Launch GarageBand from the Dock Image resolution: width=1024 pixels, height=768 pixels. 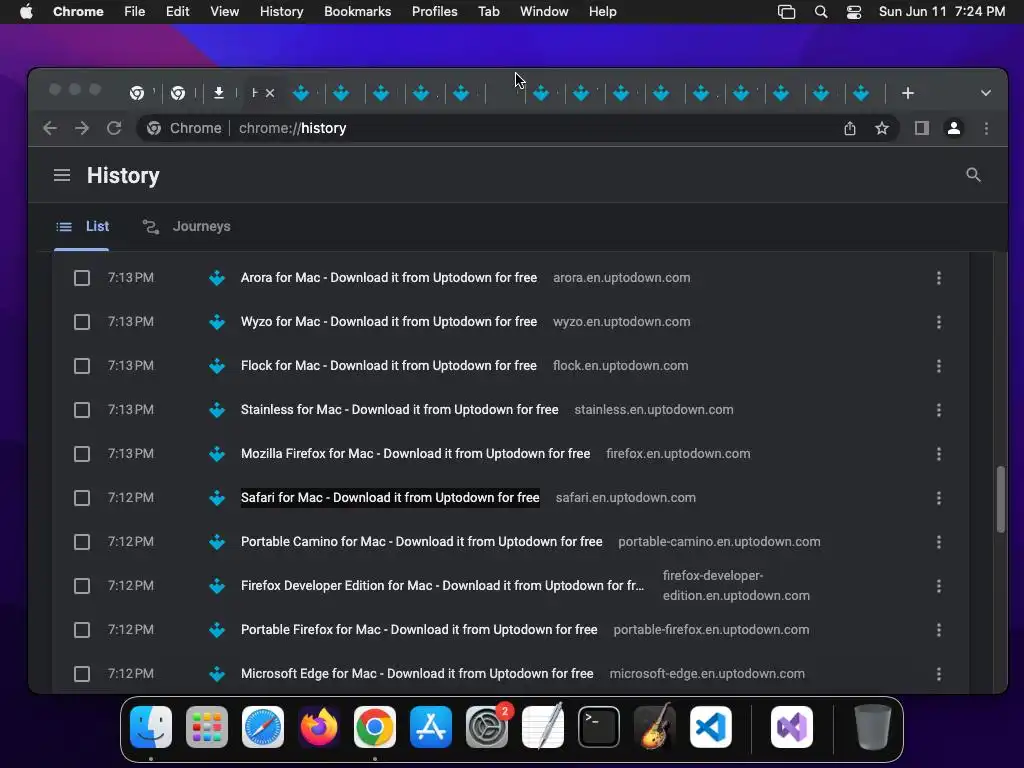coord(655,727)
